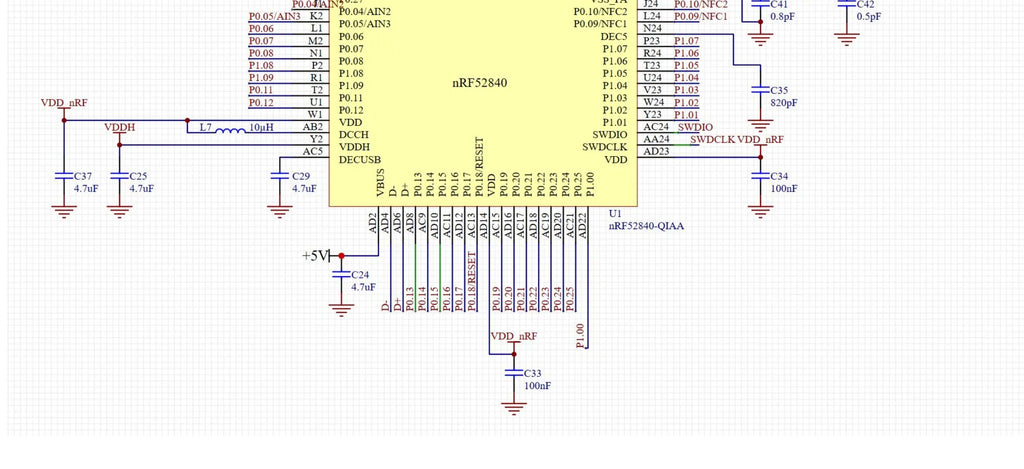Click pin designator AC5
Screen dimensions: 1024x469
tap(313, 152)
